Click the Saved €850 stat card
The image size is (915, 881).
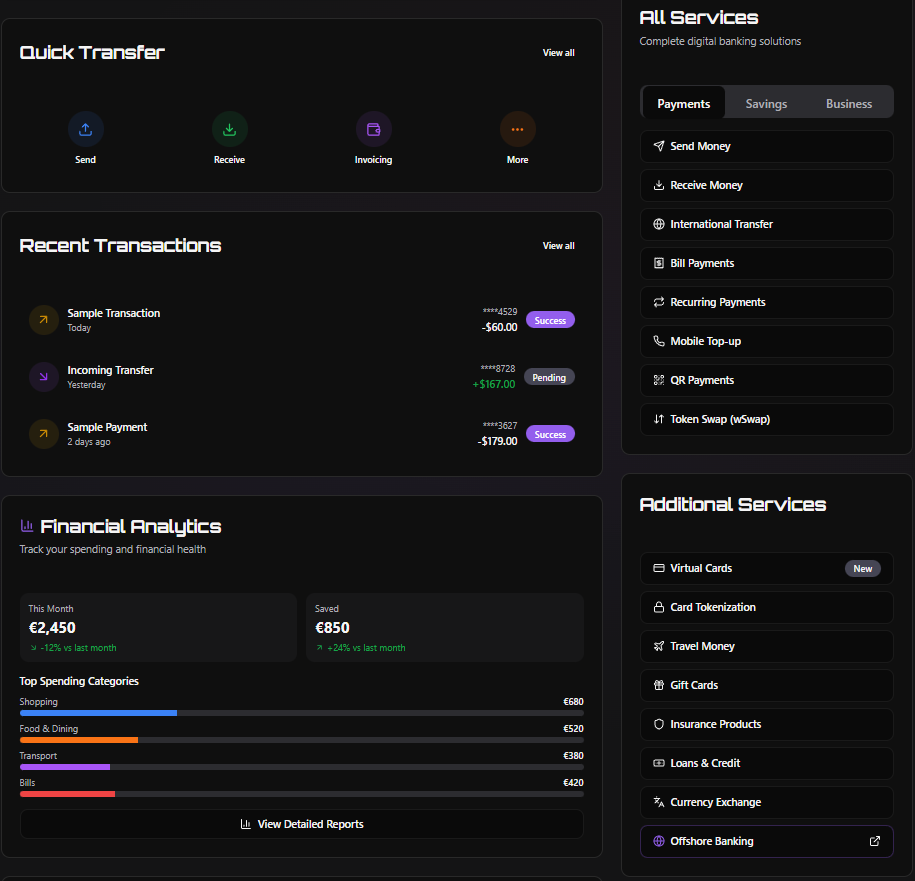point(444,627)
